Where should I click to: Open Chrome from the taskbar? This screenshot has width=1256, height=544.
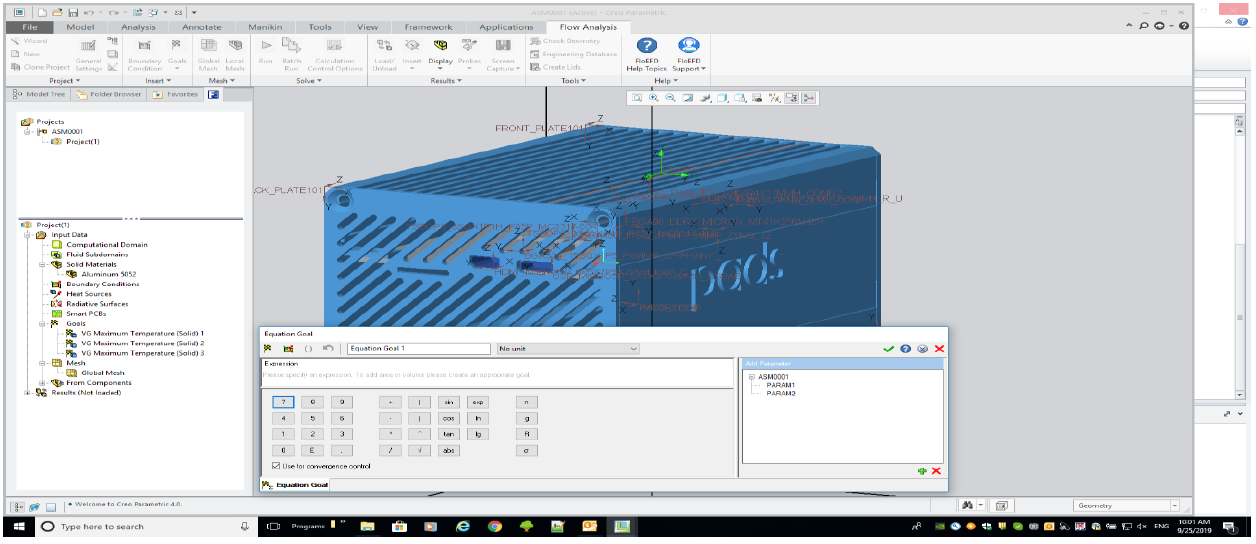click(494, 526)
